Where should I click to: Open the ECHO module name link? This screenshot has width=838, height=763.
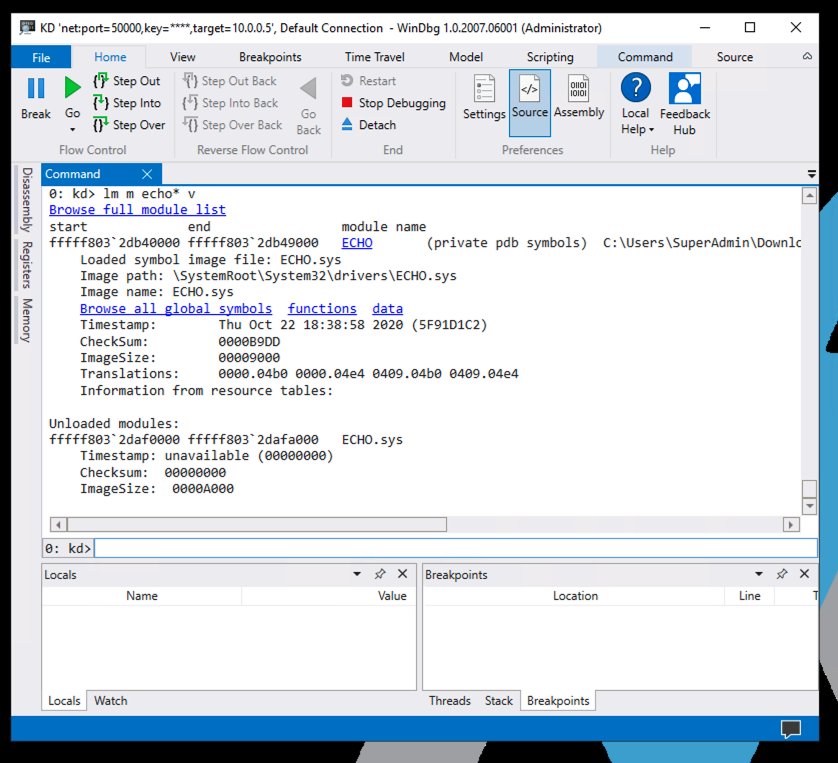[x=357, y=243]
